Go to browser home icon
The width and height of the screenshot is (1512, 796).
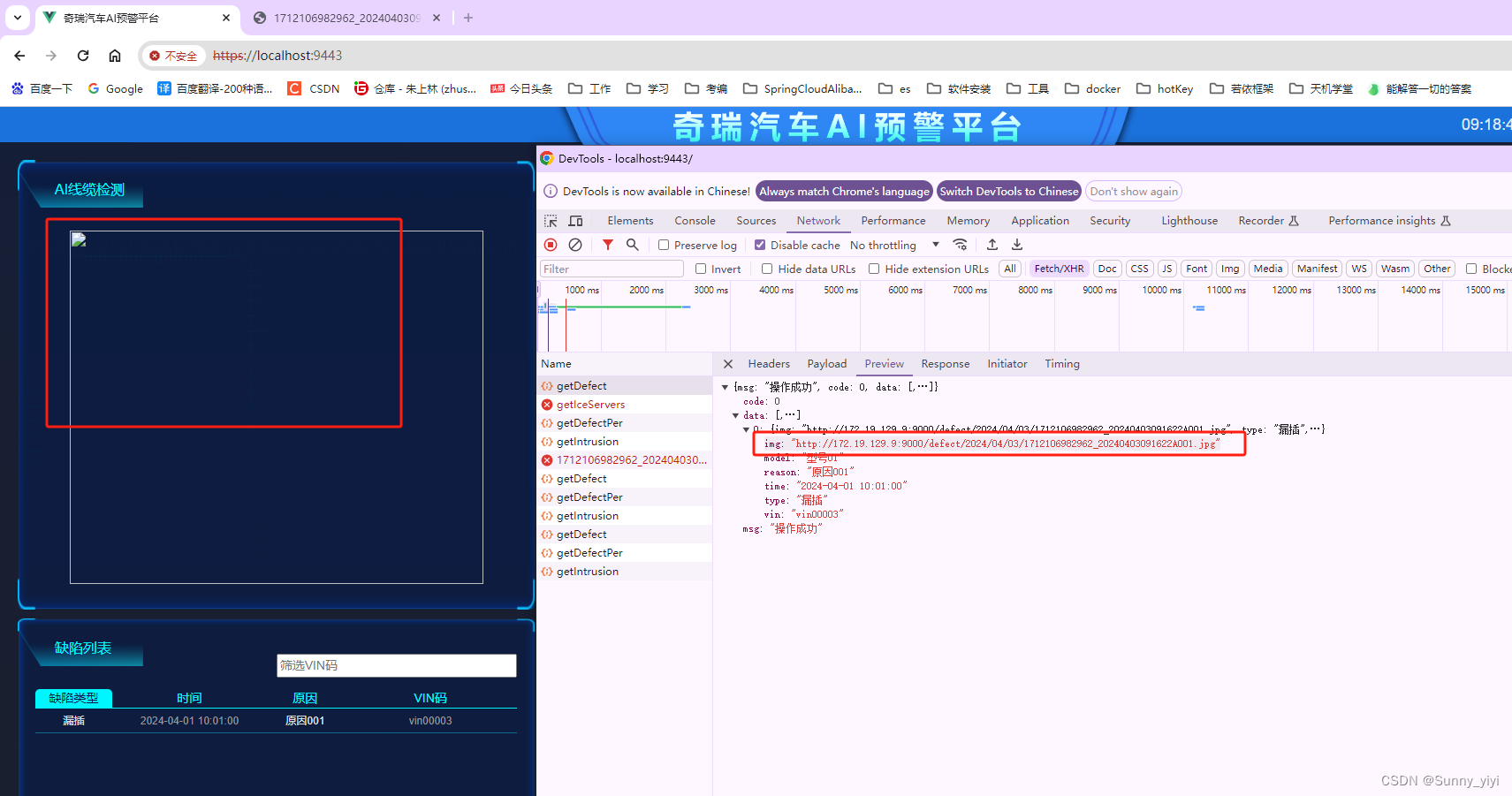[115, 56]
